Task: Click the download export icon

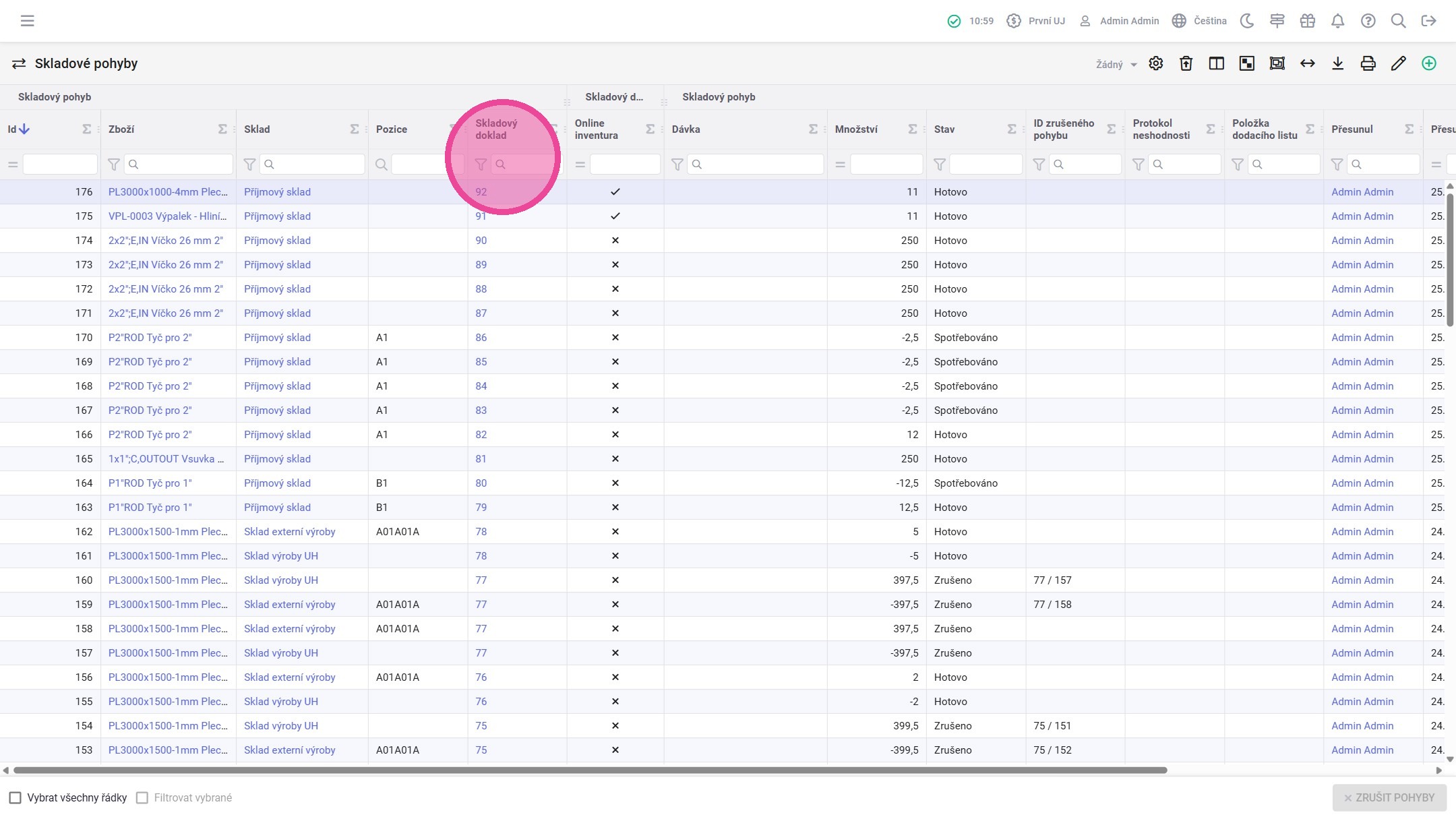Action: [1338, 63]
